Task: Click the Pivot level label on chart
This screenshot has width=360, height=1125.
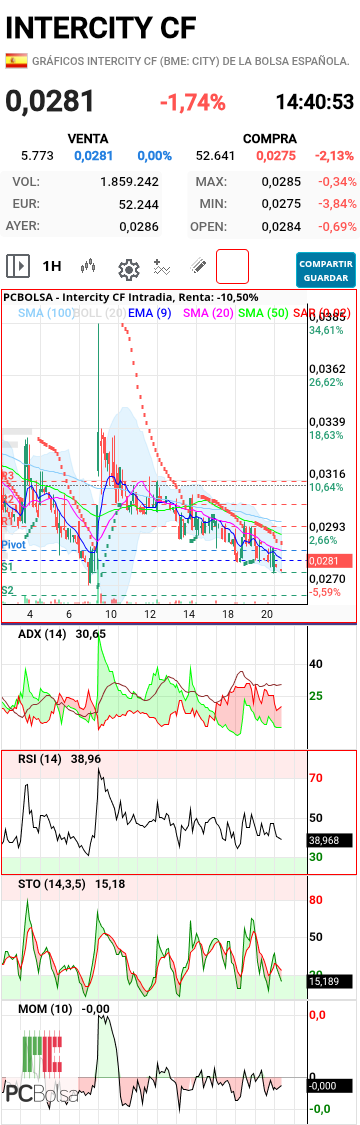Action: [x=14, y=545]
